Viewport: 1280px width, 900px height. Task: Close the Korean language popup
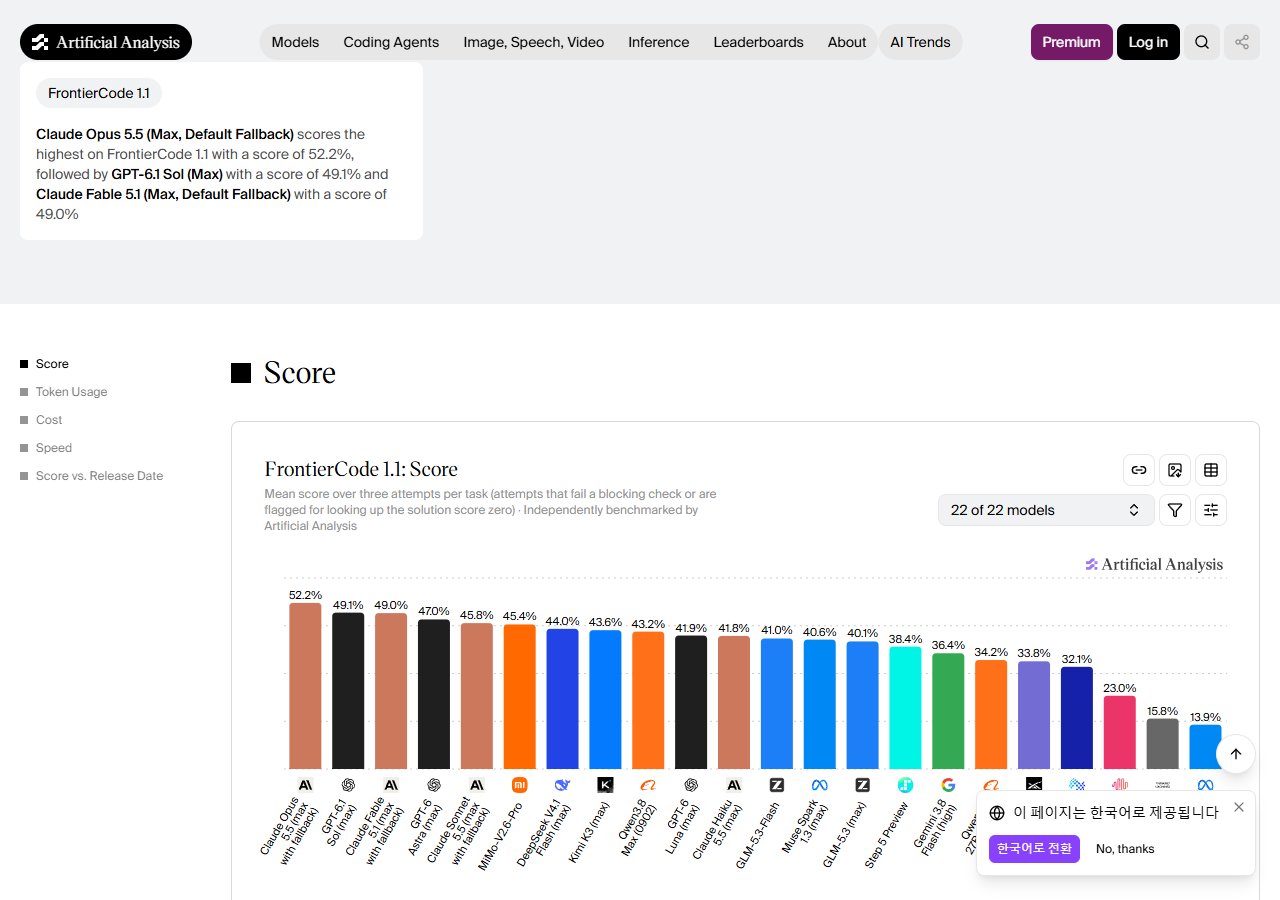pyautogui.click(x=1239, y=807)
